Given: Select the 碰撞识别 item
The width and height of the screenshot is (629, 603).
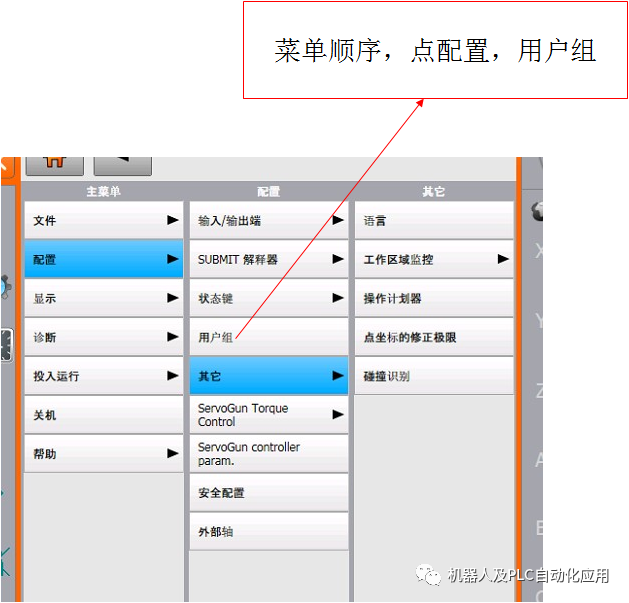Looking at the screenshot, I should 434,376.
